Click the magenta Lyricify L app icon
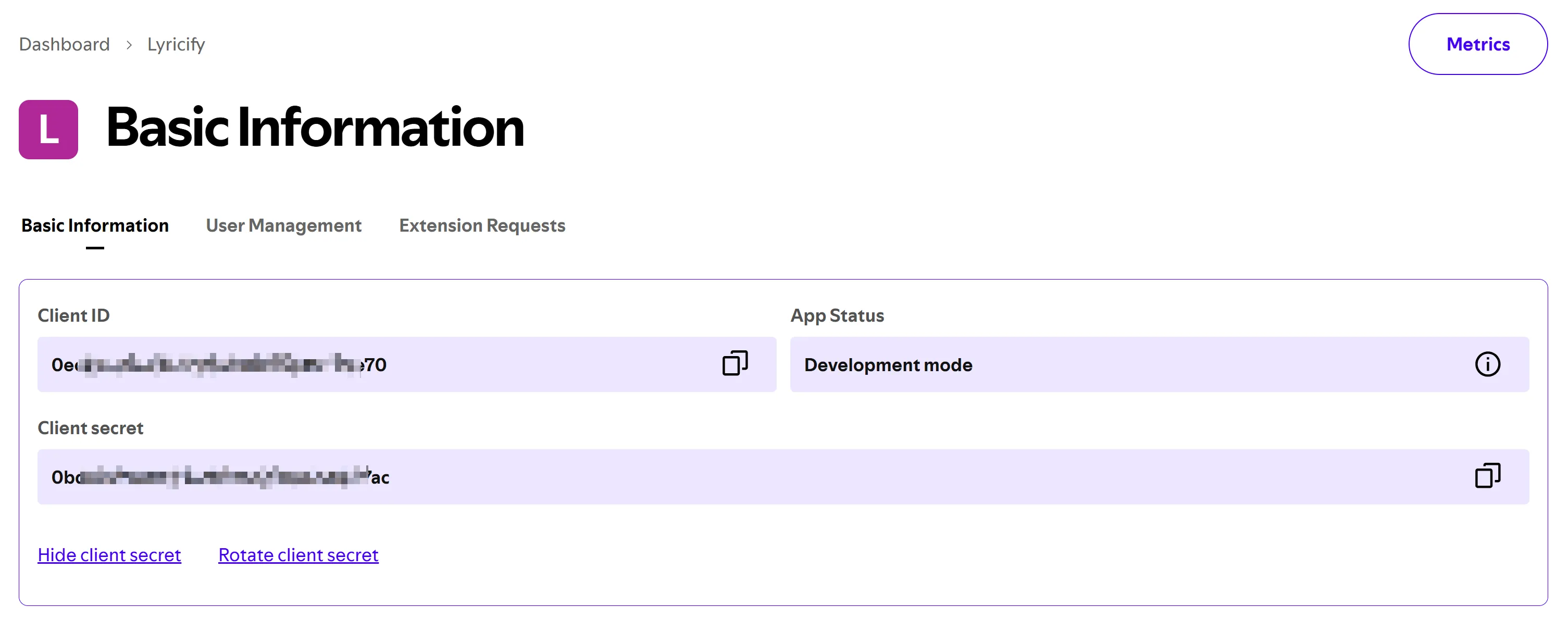Screen dimensions: 1568x620 tap(48, 130)
